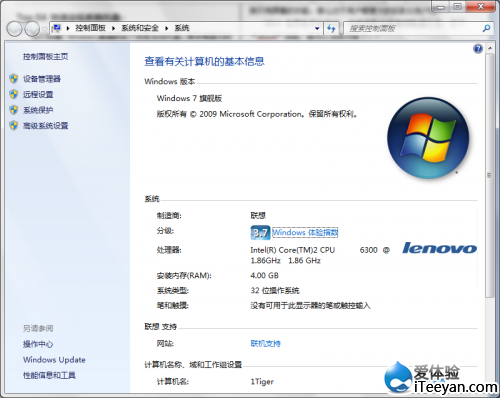Expand the arrow after 控制面板 breadcrumb
This screenshot has height=398, width=500.
tap(114, 28)
